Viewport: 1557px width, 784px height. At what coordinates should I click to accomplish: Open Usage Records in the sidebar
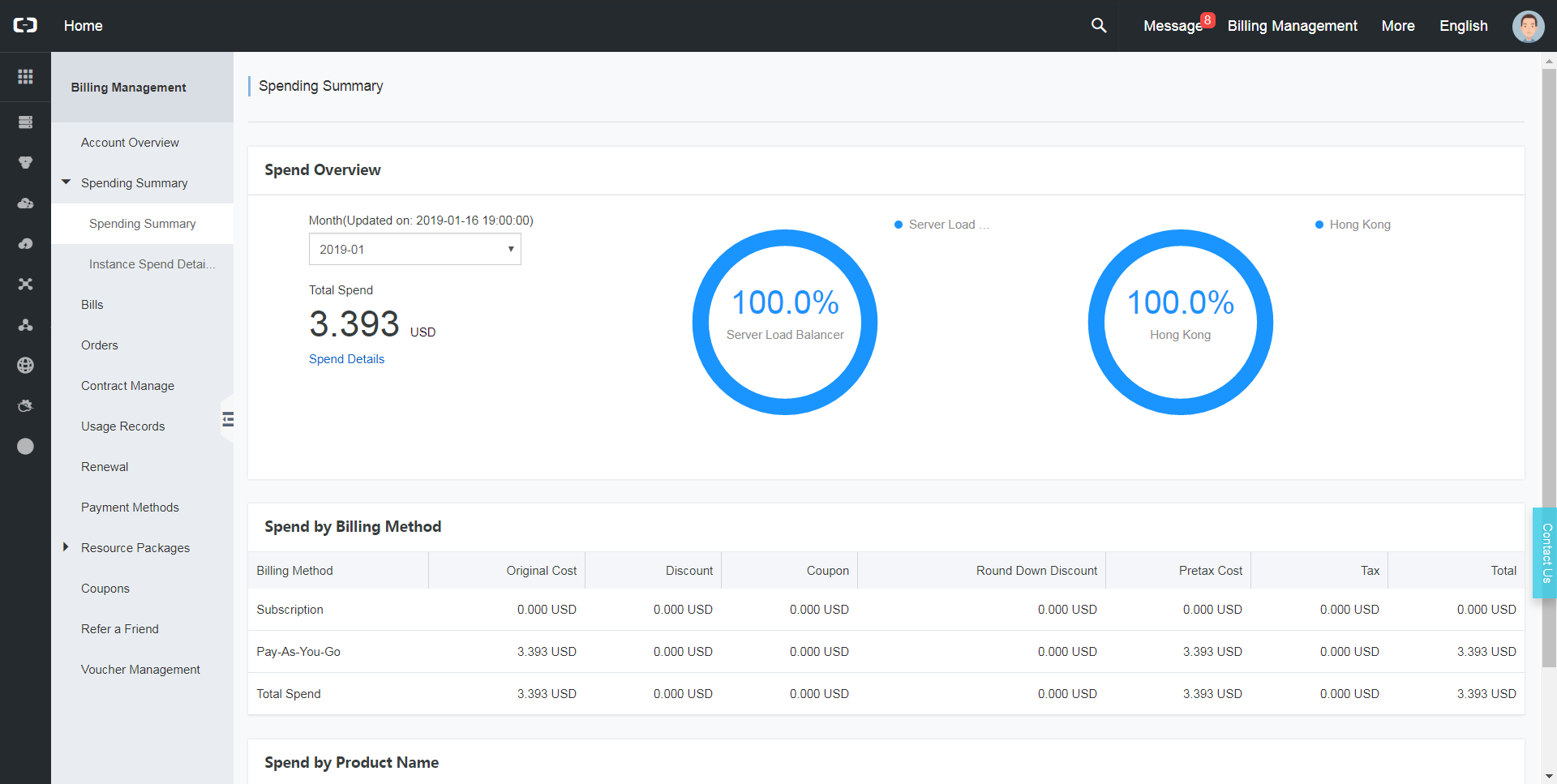pyautogui.click(x=122, y=426)
